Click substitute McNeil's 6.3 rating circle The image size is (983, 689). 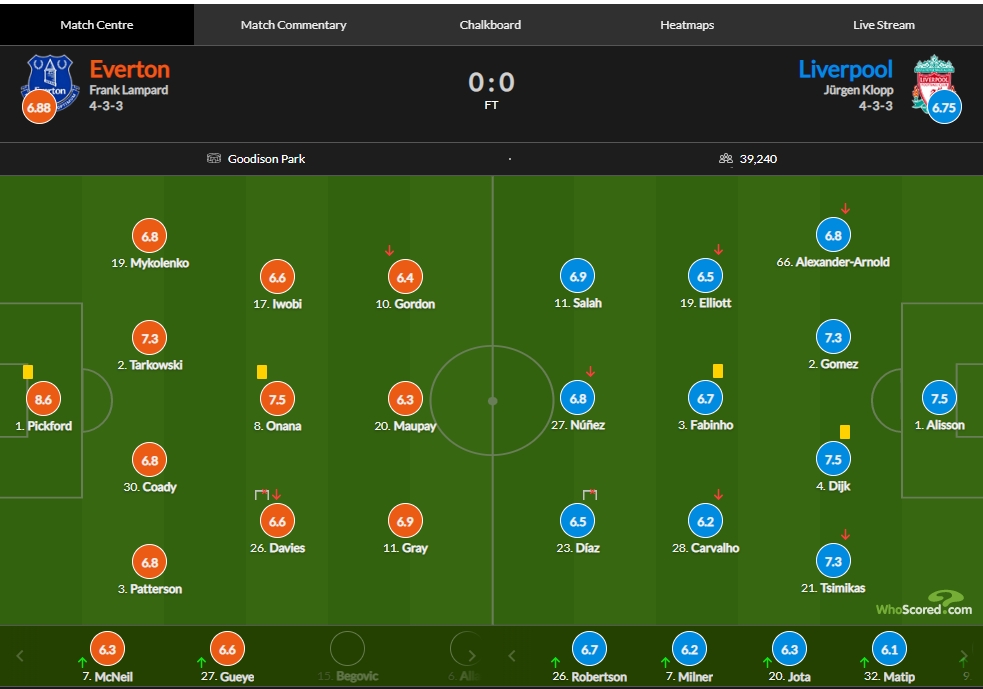(x=107, y=649)
